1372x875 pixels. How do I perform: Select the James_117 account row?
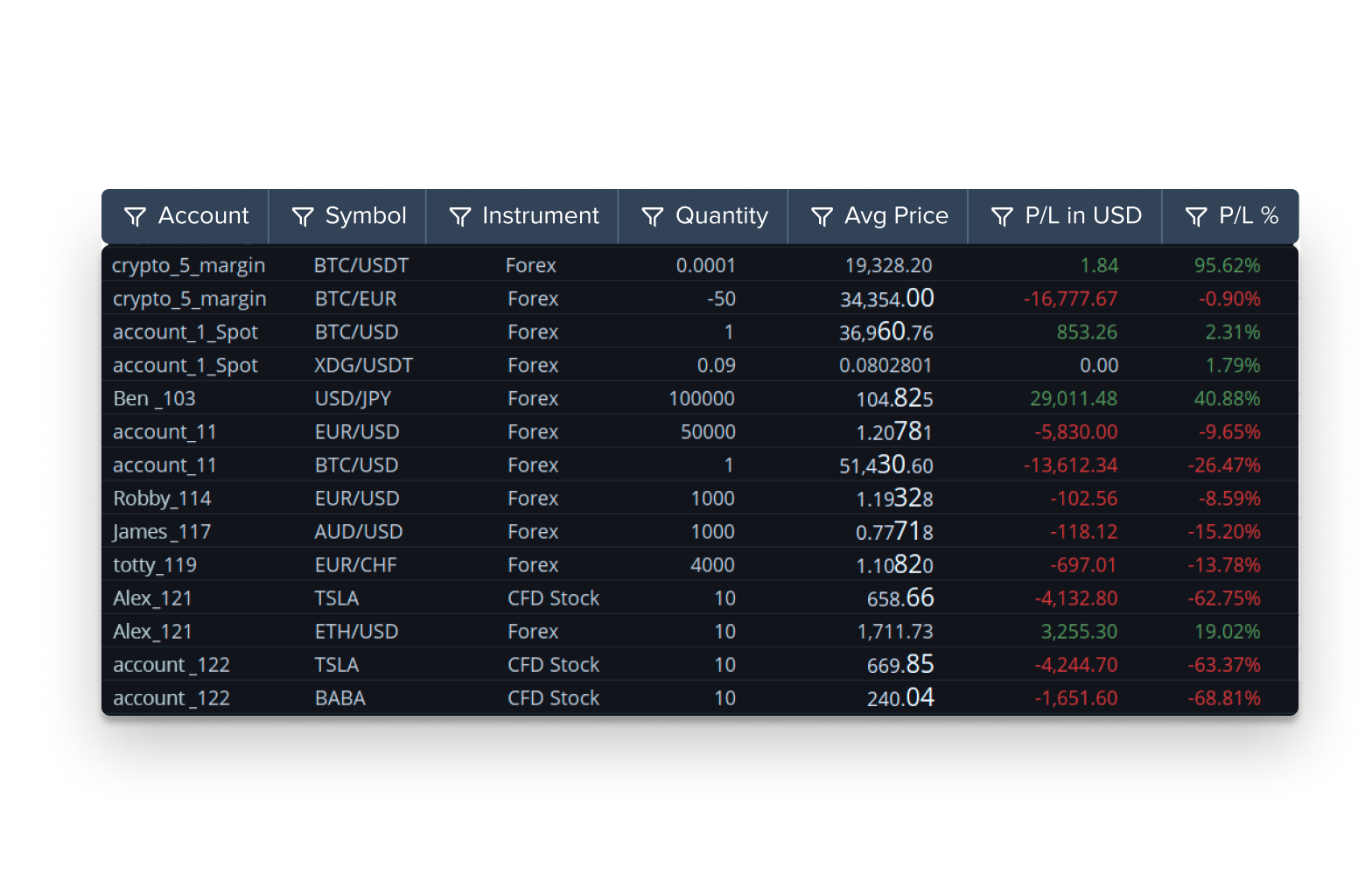(x=162, y=532)
